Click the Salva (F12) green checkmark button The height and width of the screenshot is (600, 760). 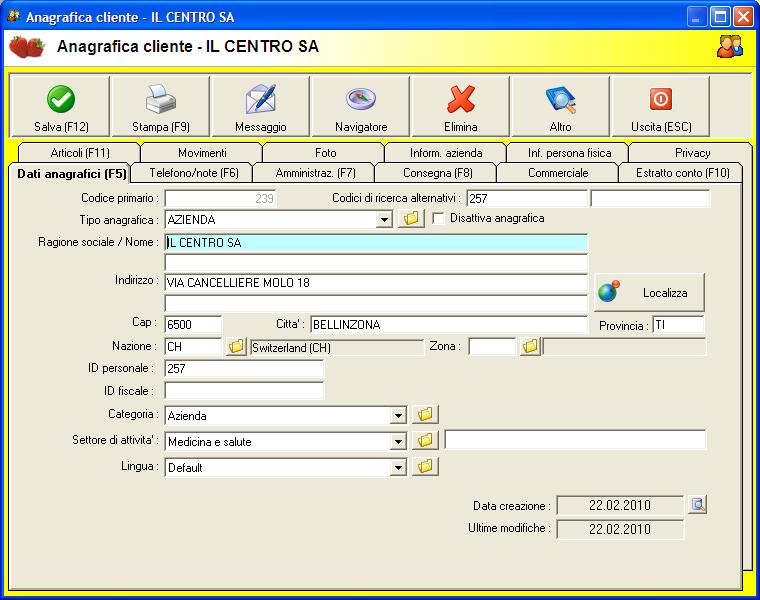pos(60,107)
